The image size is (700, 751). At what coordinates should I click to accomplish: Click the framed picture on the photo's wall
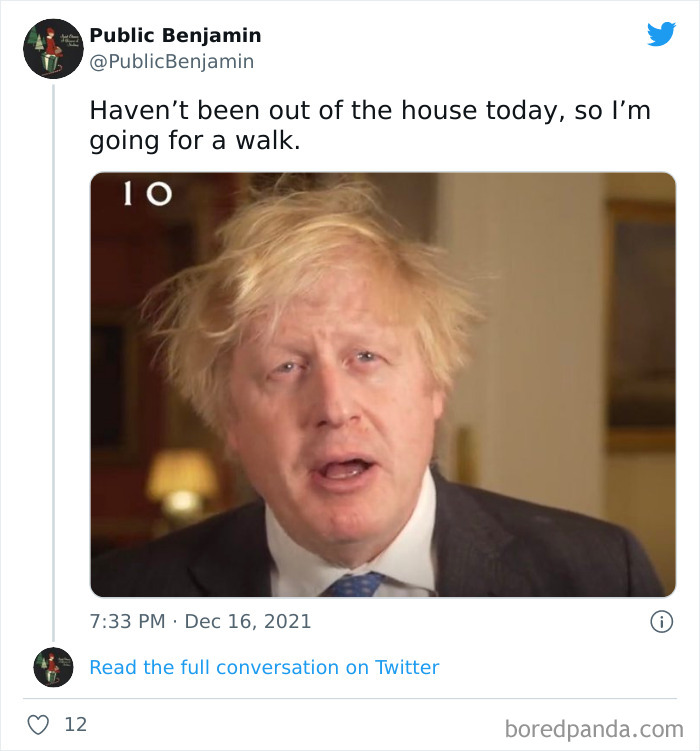[640, 320]
